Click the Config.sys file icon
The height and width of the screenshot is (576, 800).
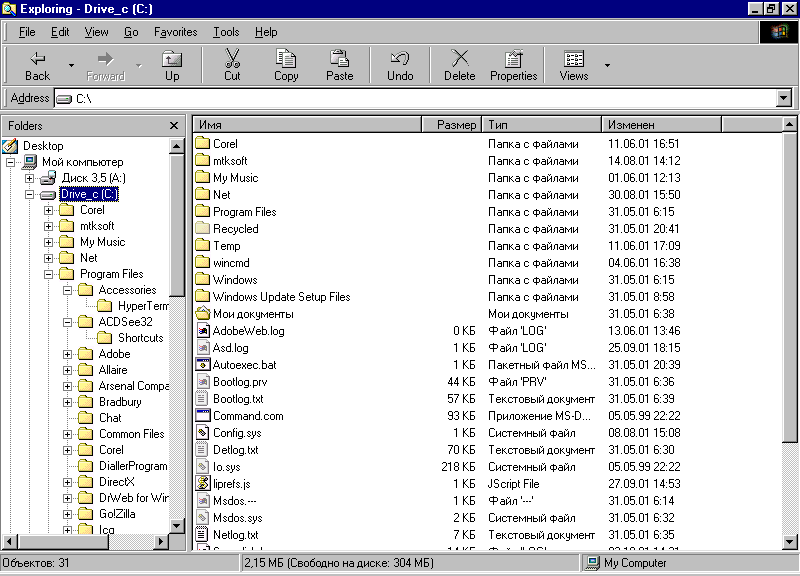(x=203, y=432)
